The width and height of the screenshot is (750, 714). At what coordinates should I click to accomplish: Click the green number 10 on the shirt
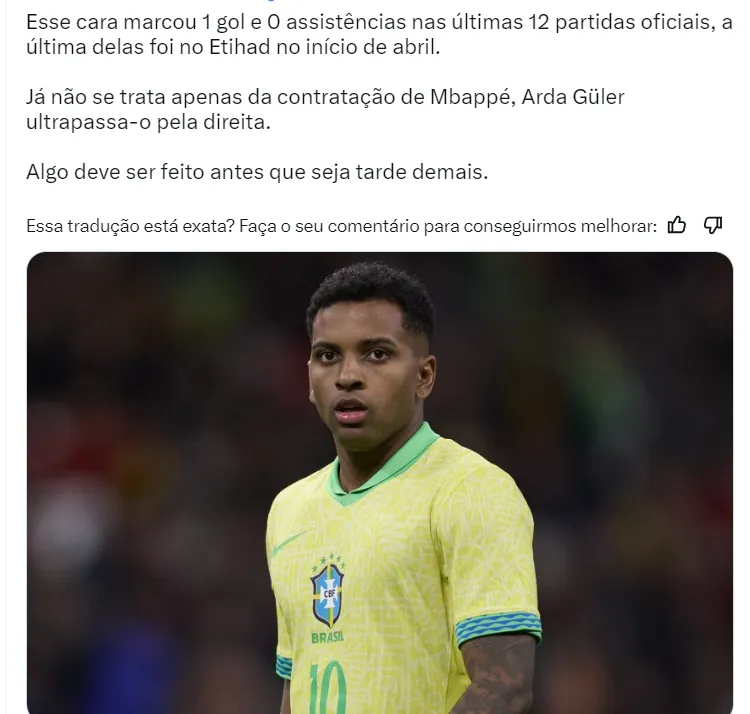pos(328,688)
